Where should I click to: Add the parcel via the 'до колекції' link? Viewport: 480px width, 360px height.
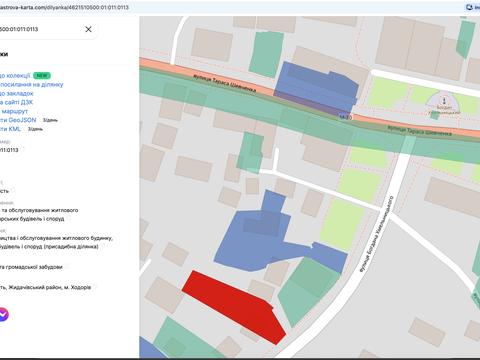pos(15,76)
